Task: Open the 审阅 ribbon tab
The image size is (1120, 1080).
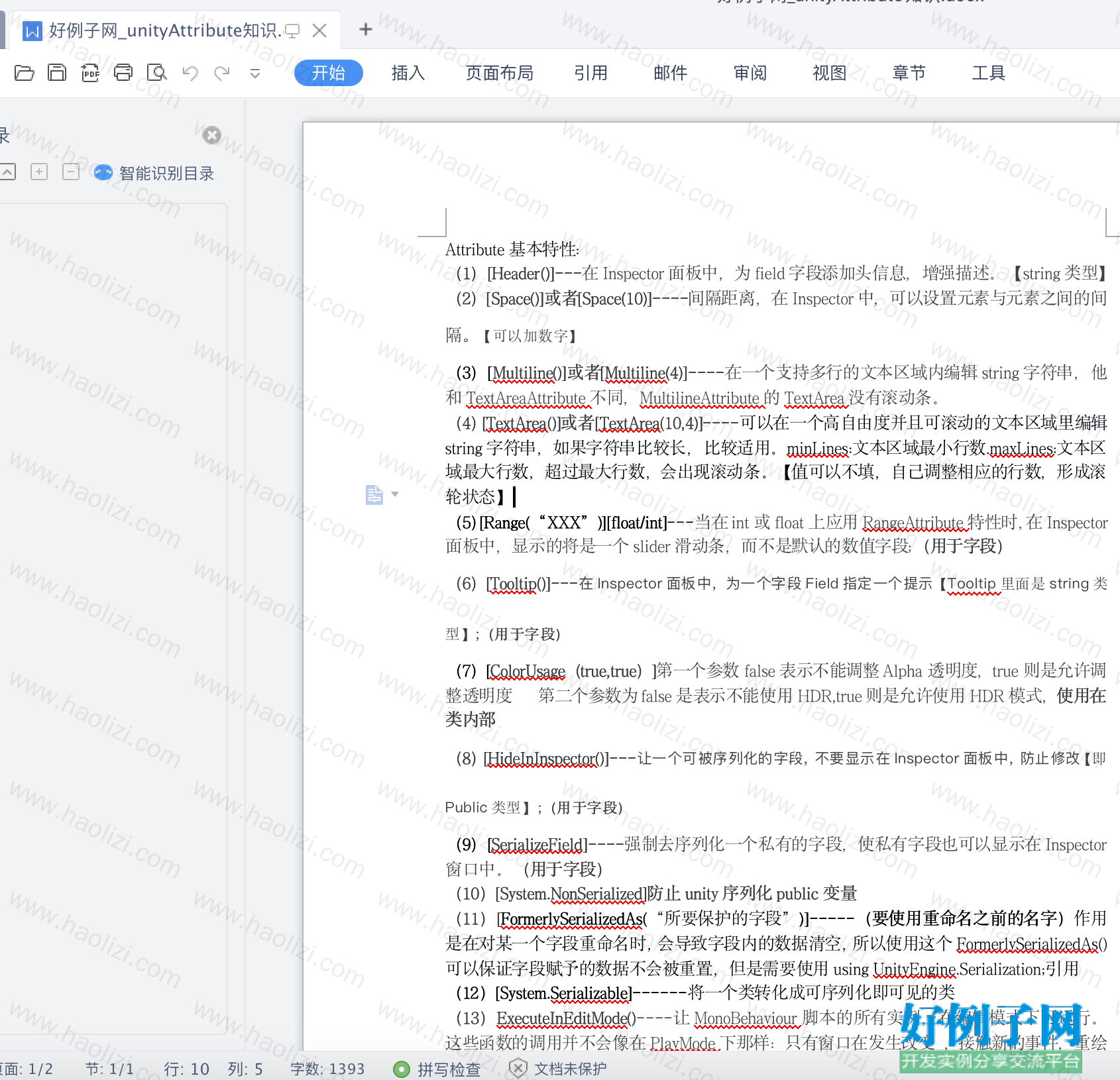Action: coord(750,73)
